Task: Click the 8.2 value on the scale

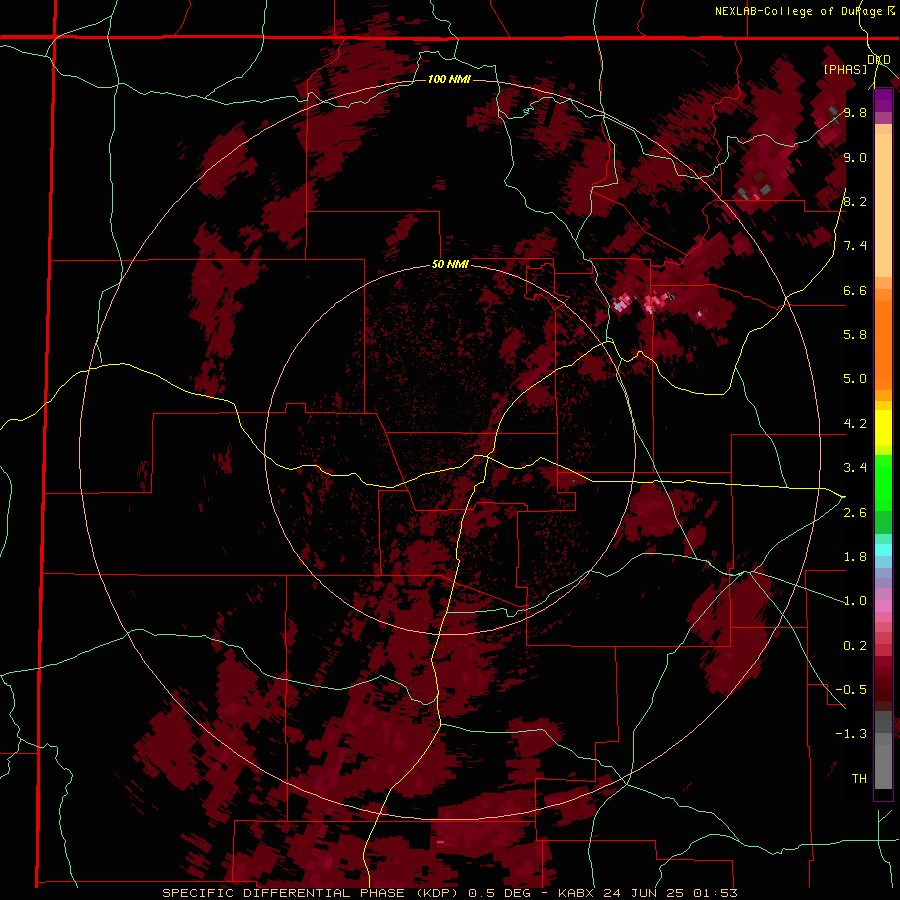Action: click(855, 201)
